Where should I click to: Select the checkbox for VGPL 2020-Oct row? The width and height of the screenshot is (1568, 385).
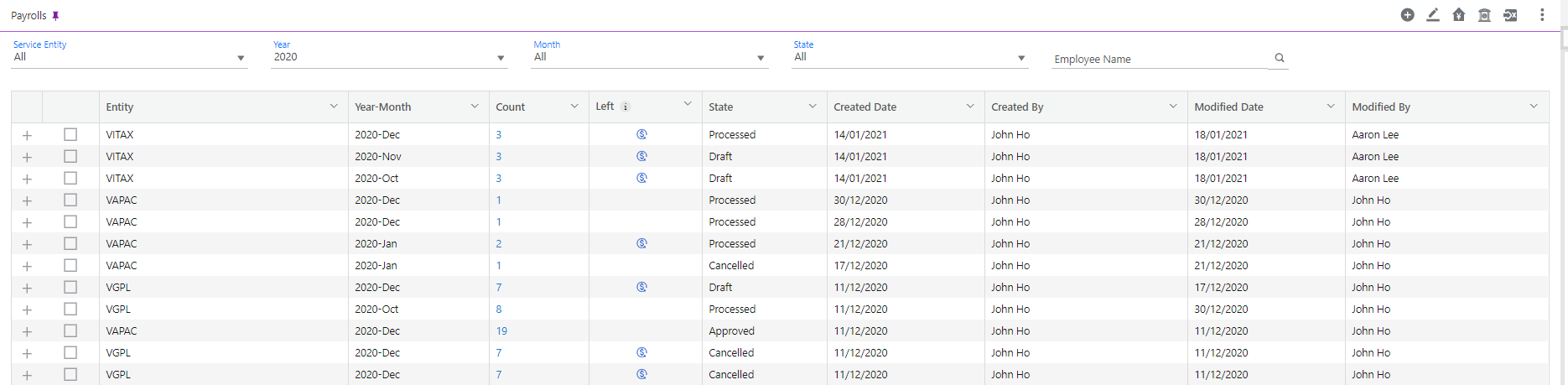(x=70, y=309)
